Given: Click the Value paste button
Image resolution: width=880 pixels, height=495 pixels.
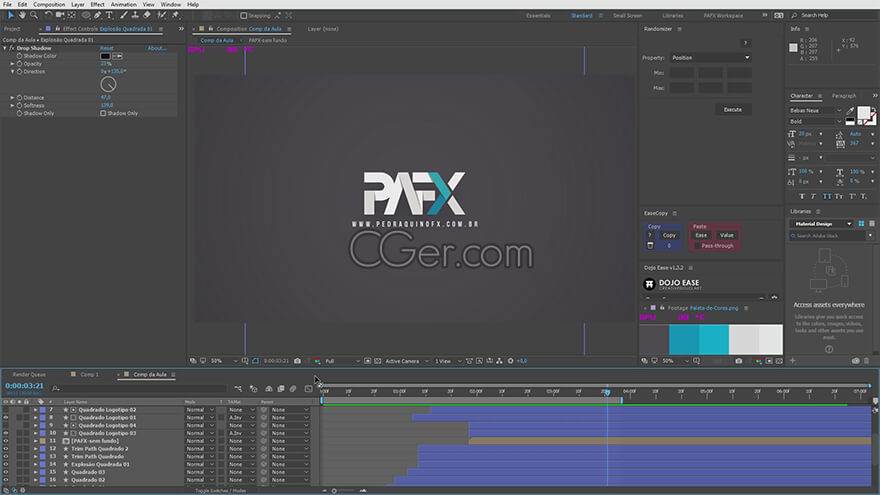Looking at the screenshot, I should coord(727,235).
